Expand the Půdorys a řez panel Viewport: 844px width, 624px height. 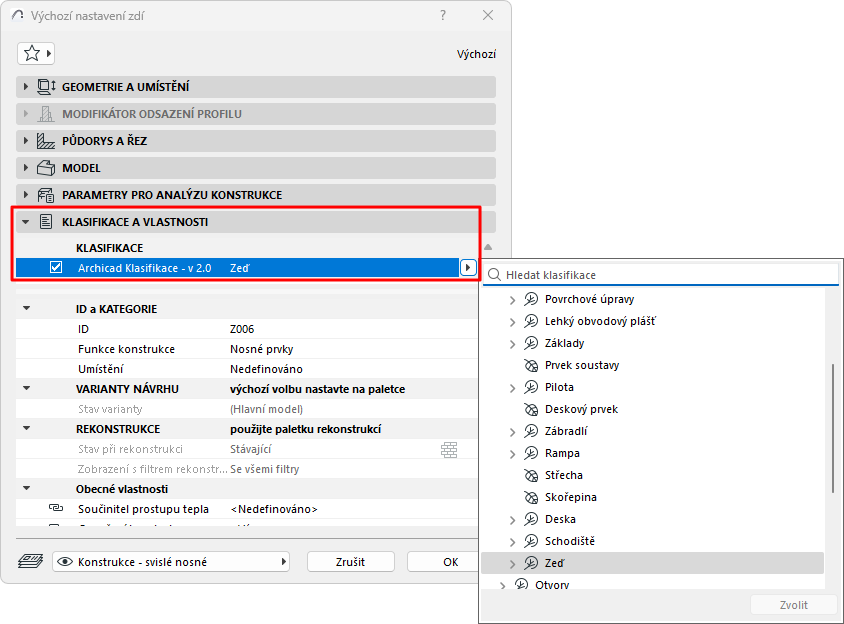click(25, 141)
